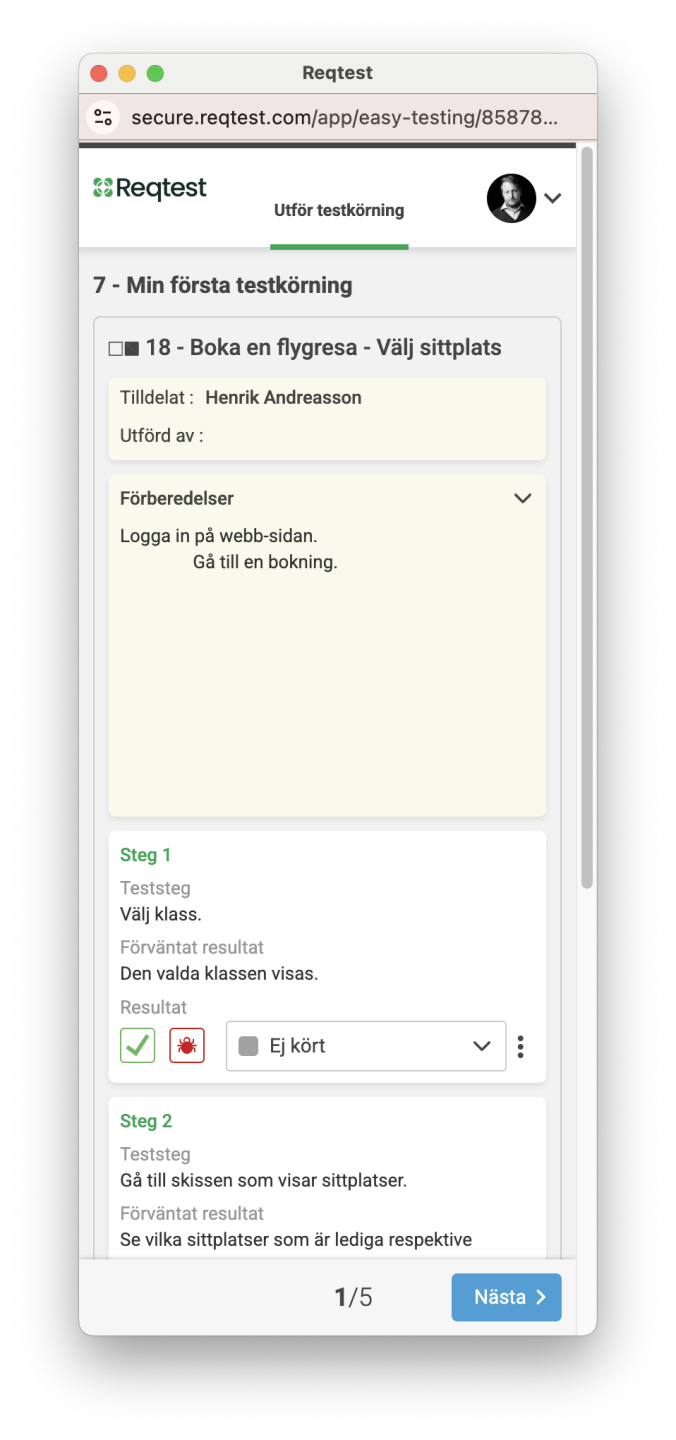The image size is (676, 1440).
Task: Click the gray status swatch in Ej kört
Action: coord(249,1046)
